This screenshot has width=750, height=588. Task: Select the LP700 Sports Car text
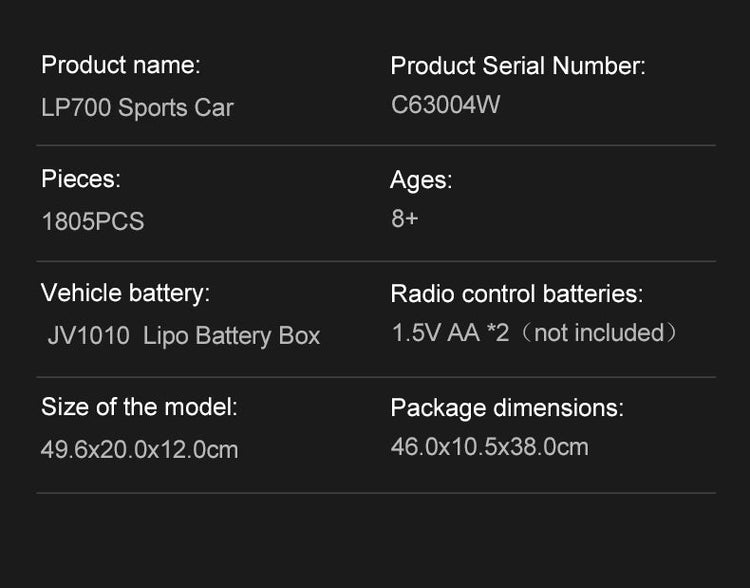pyautogui.click(x=137, y=107)
